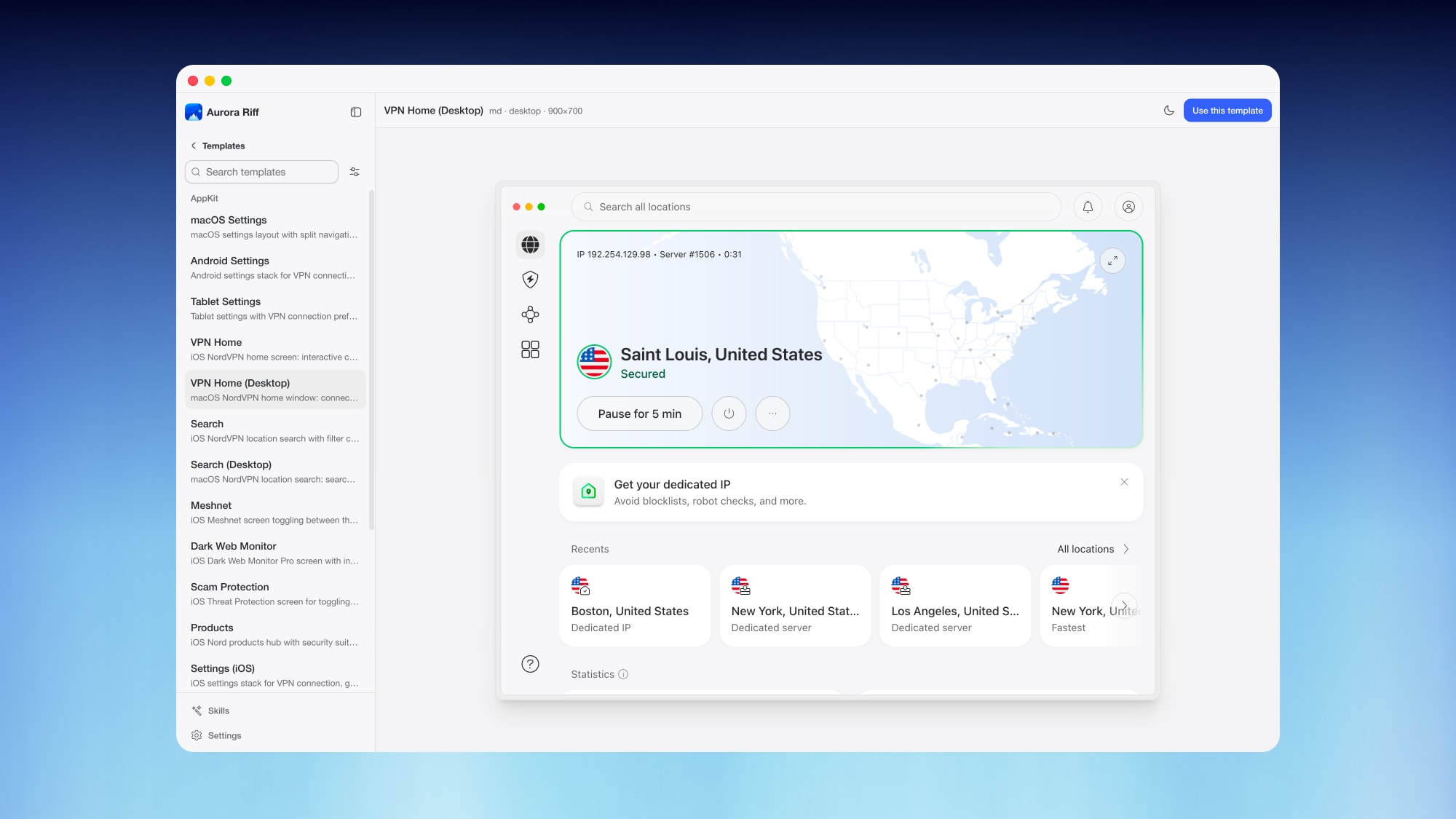Select the iOS VPN Home template
Screen dimensions: 1456x819
tap(275, 349)
